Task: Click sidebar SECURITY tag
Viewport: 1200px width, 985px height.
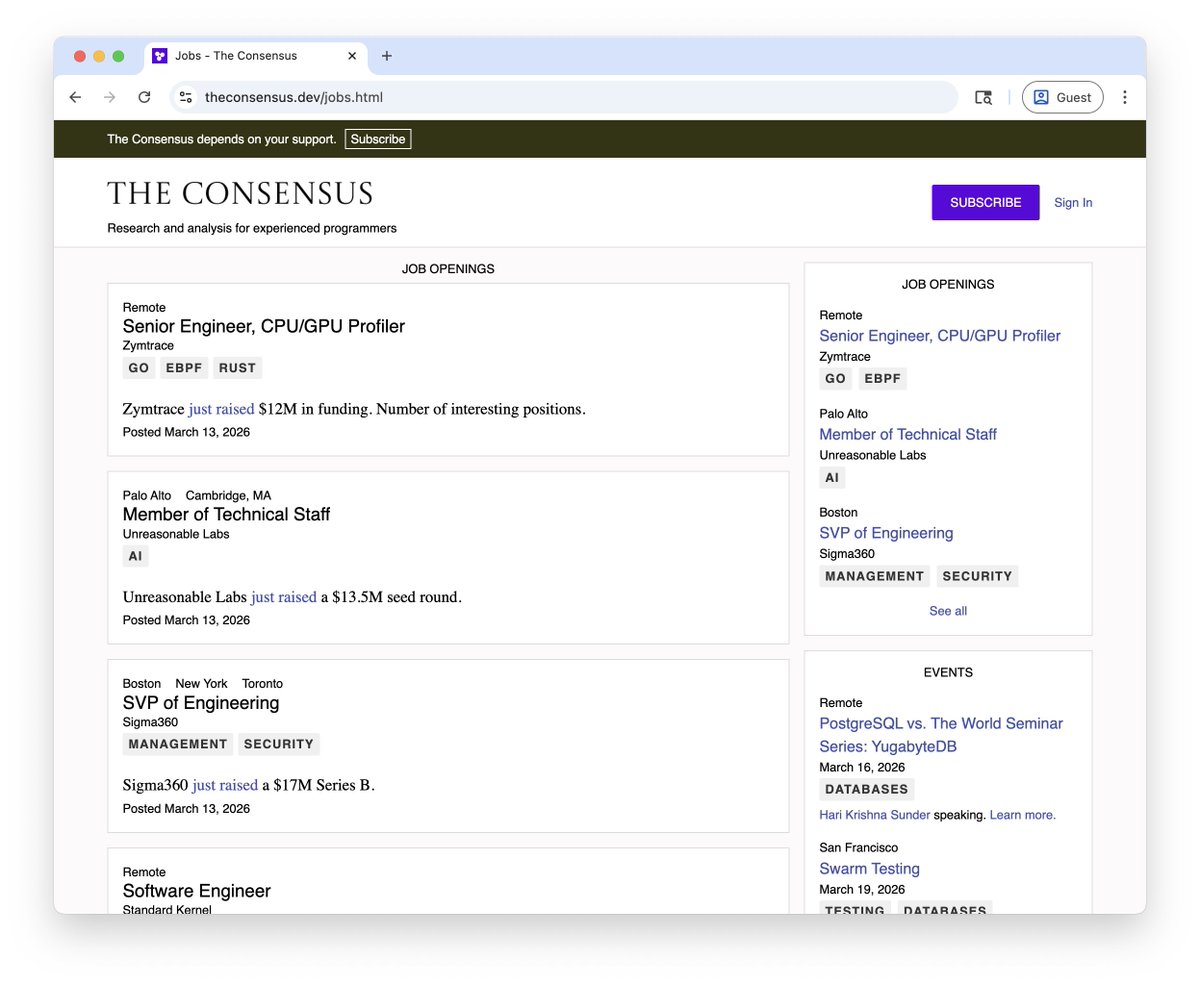Action: [977, 576]
